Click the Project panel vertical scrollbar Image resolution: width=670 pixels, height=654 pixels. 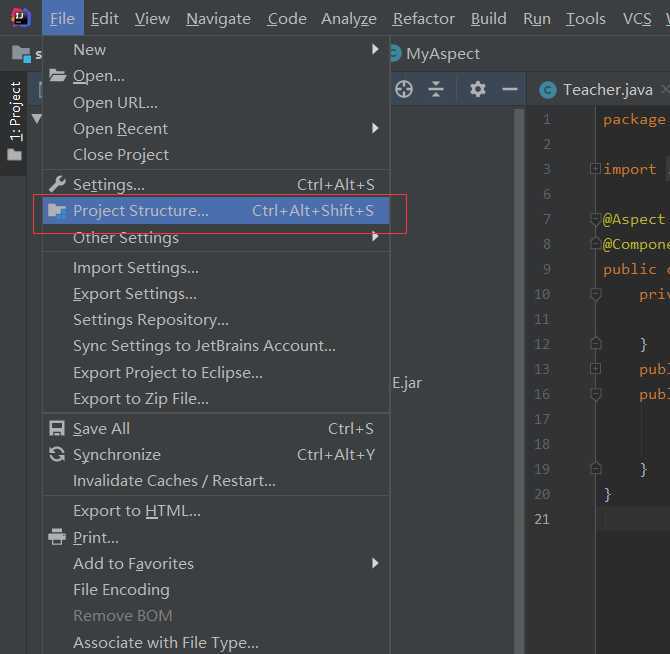519,380
